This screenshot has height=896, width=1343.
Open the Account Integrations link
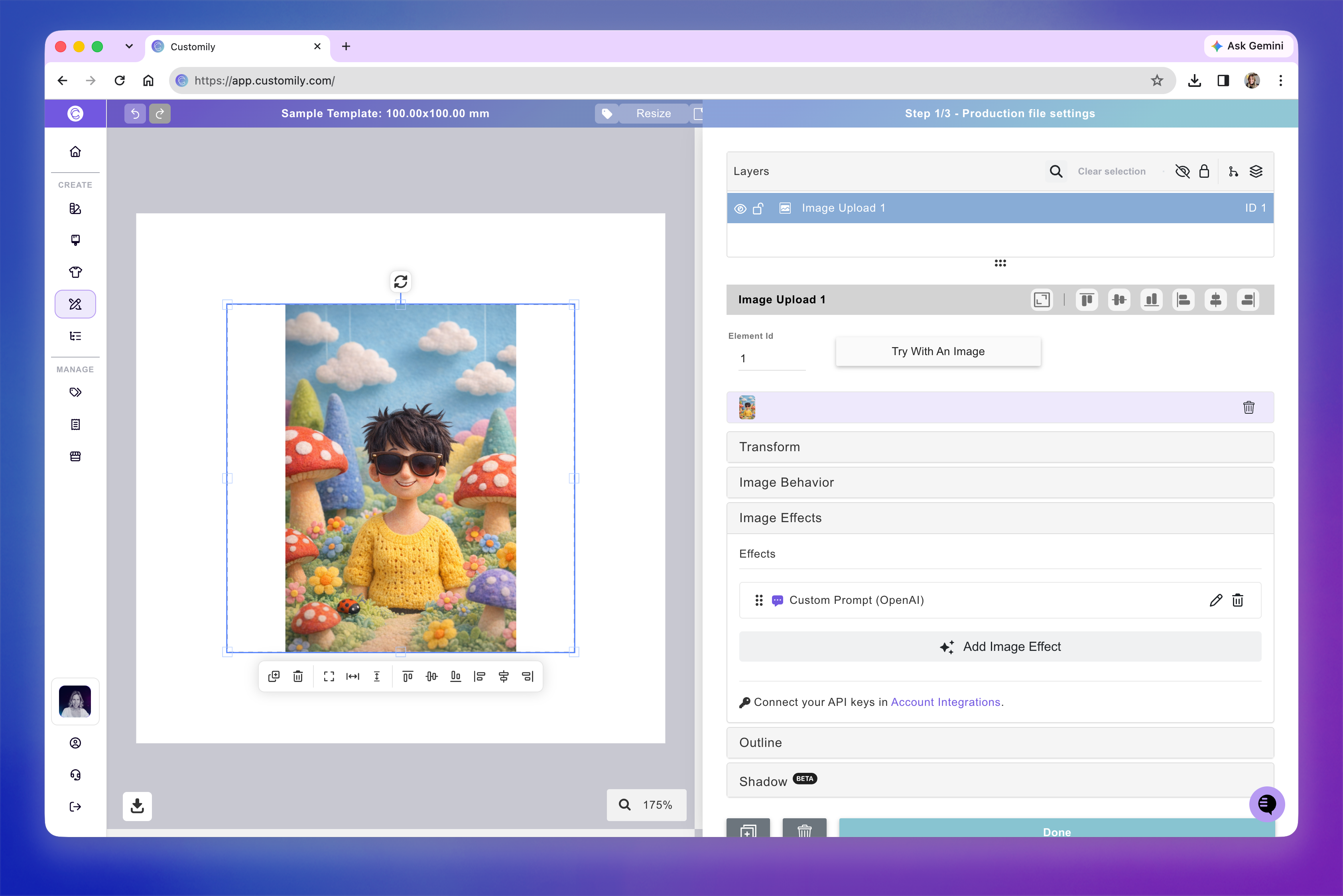coord(945,702)
